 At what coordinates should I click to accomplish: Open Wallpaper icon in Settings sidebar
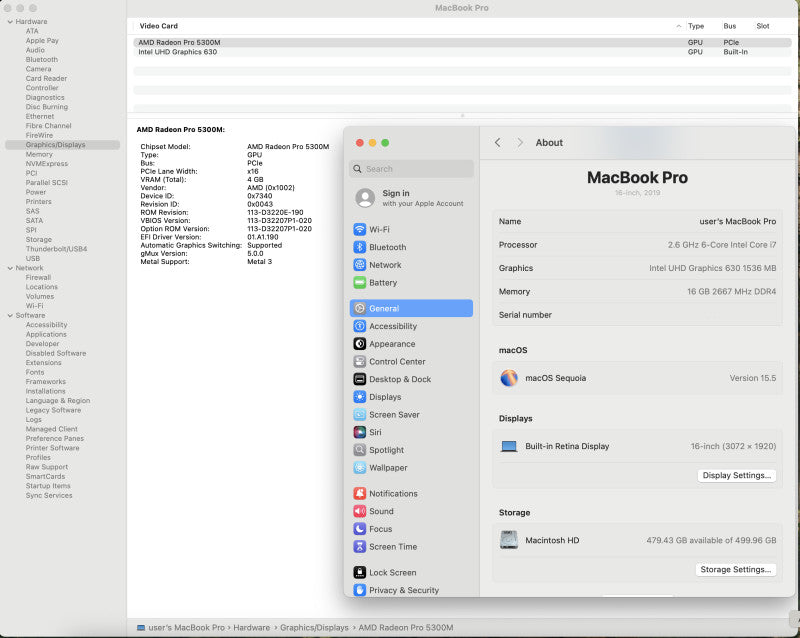tap(360, 468)
